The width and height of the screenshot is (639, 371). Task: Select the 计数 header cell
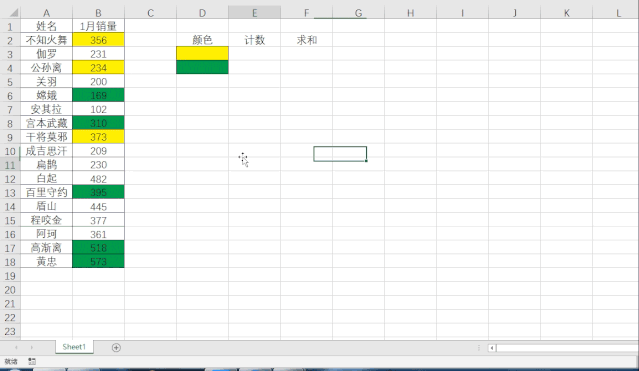click(254, 40)
